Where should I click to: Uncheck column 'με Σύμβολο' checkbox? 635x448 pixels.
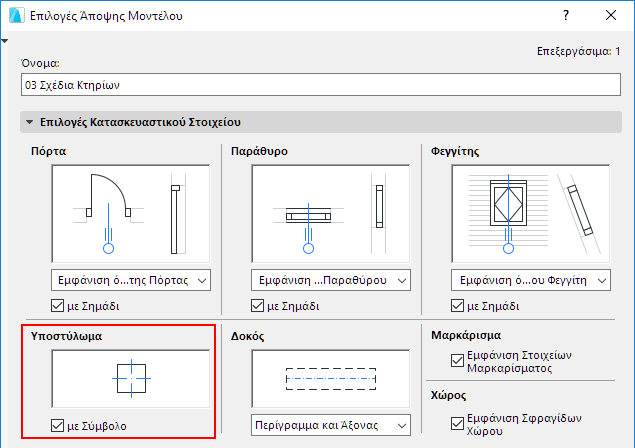(x=58, y=427)
